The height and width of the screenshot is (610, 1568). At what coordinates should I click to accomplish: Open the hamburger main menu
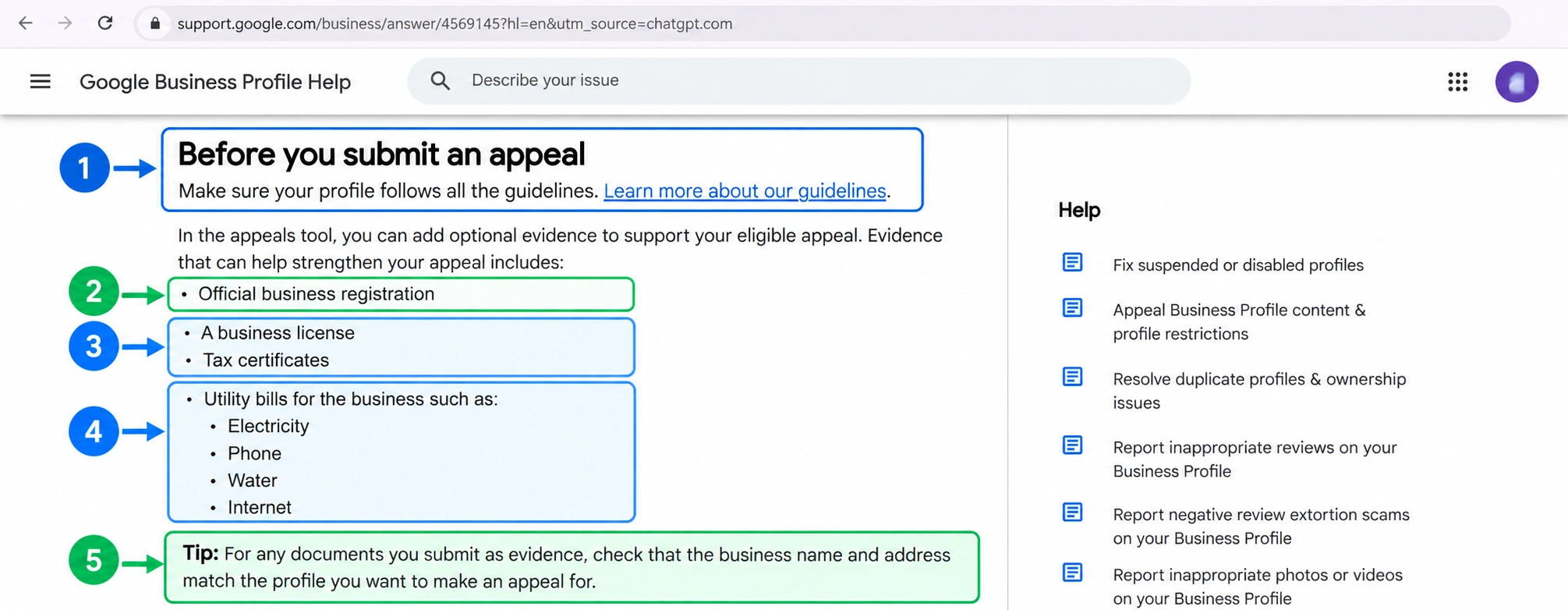coord(41,81)
